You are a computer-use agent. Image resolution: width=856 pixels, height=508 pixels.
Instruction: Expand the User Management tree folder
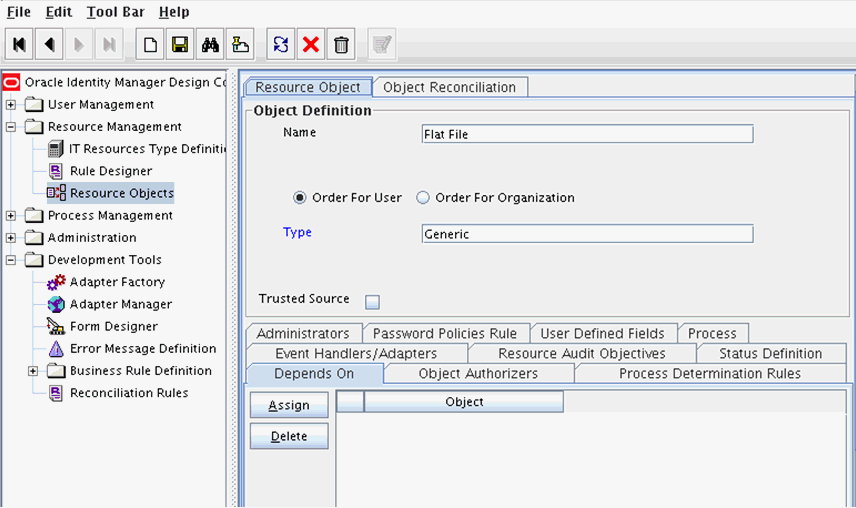pos(11,105)
